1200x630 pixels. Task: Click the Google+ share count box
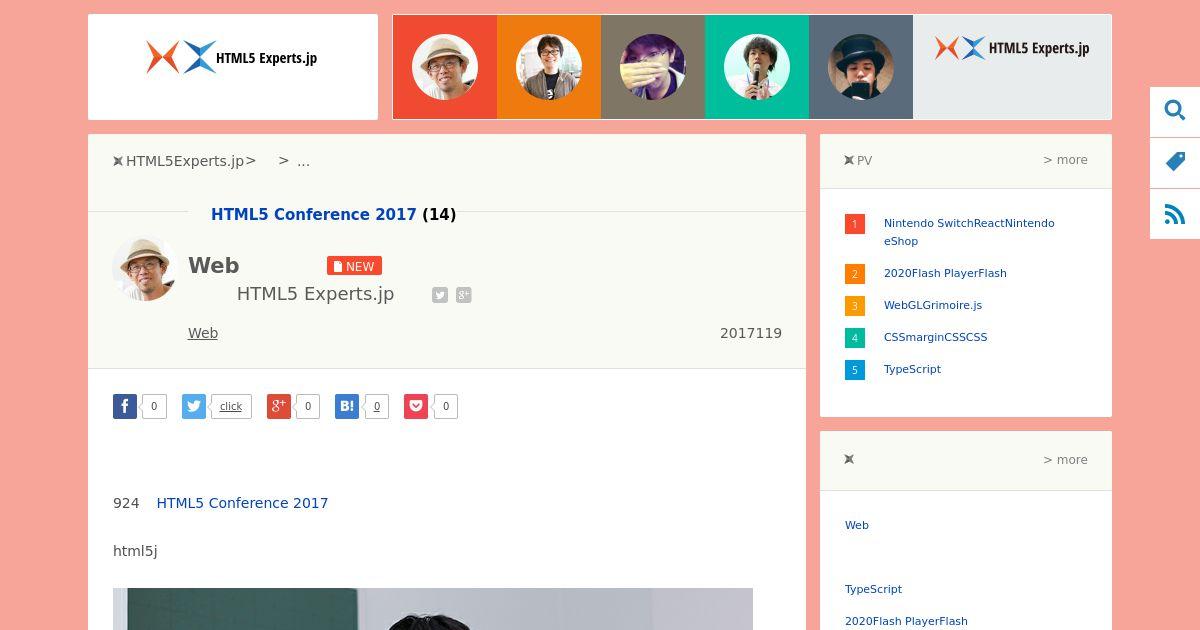(307, 406)
